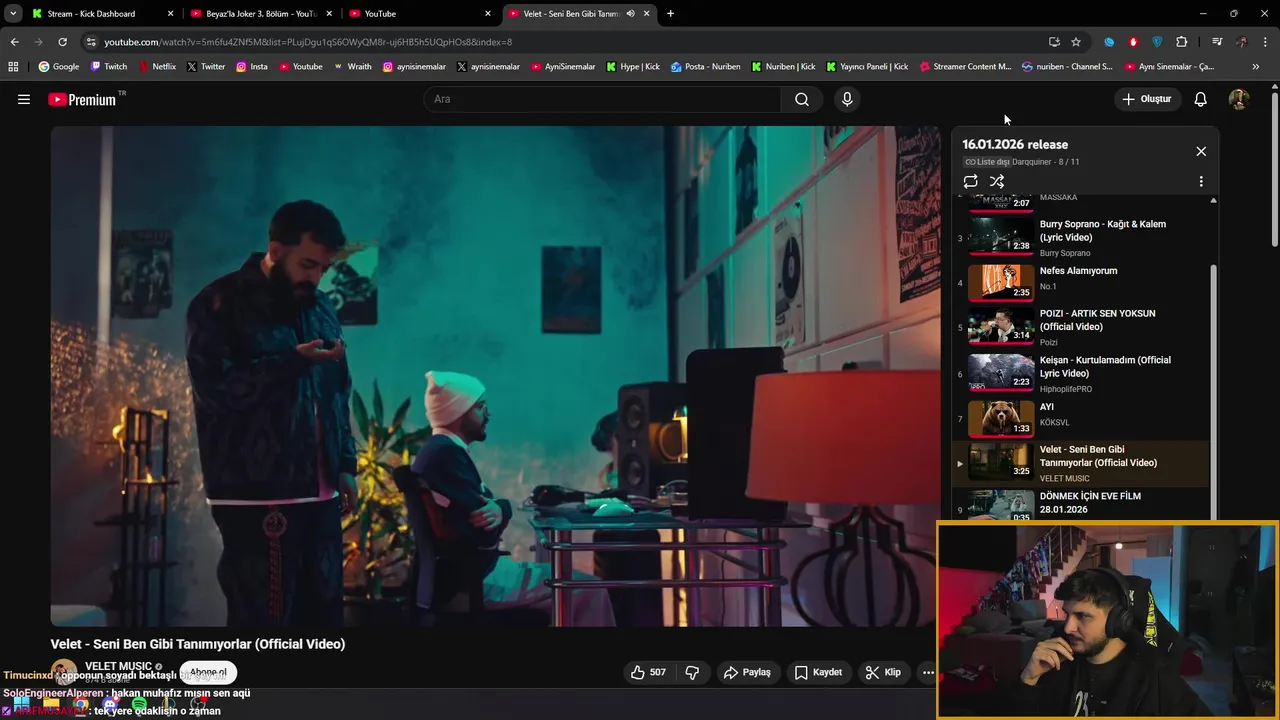Viewport: 1280px width, 720px height.
Task: Click the search magnifier button
Action: pyautogui.click(x=802, y=99)
